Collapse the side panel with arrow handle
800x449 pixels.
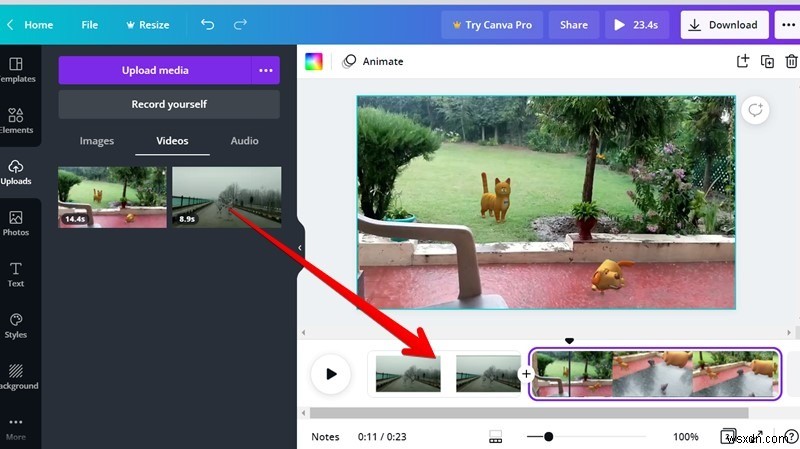(x=300, y=248)
